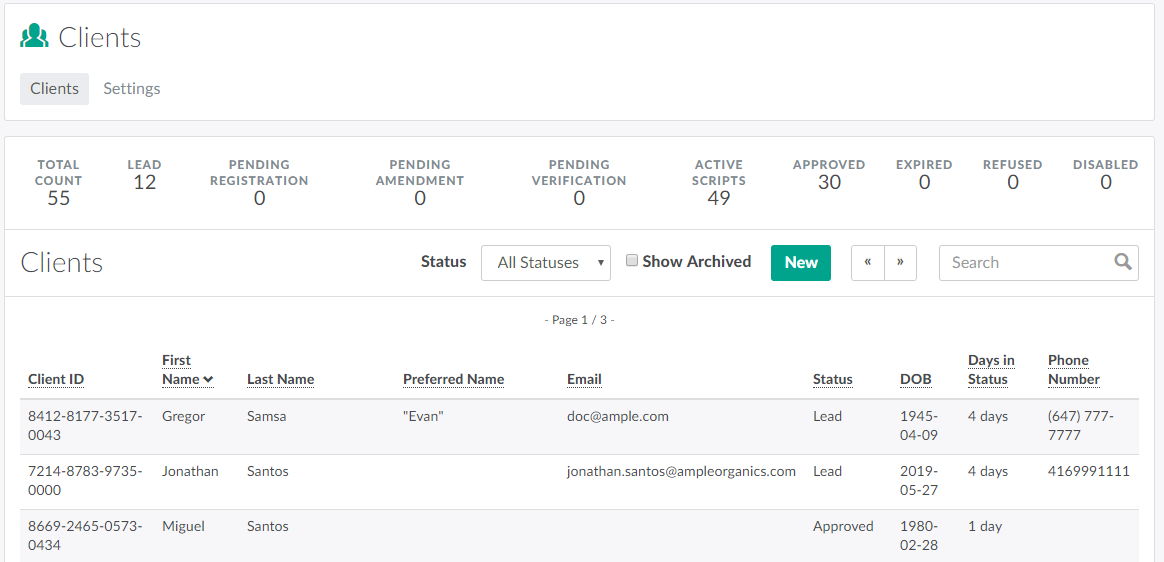This screenshot has width=1164, height=562.
Task: Go to previous page with « arrow
Action: pos(867,262)
